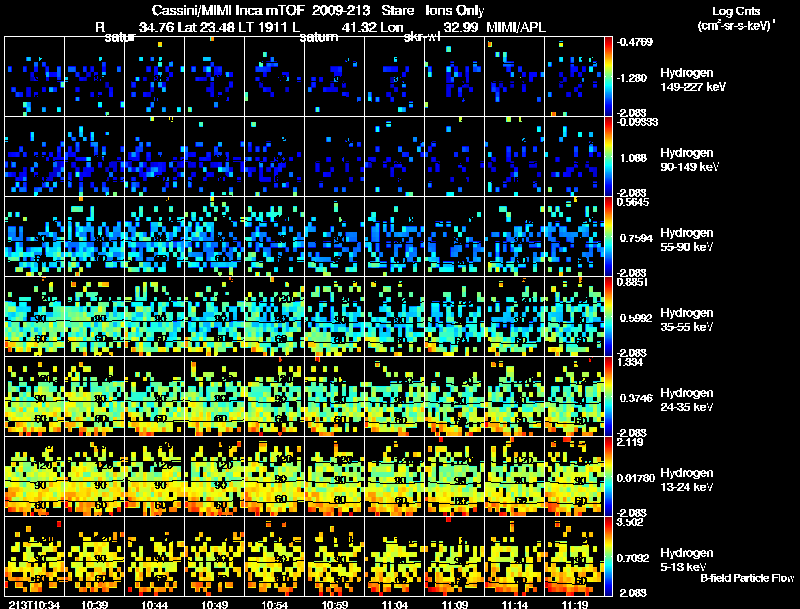Open the 149-227 keV image panel at 11:19
Image resolution: width=800 pixels, height=609 pixels.
[x=574, y=76]
